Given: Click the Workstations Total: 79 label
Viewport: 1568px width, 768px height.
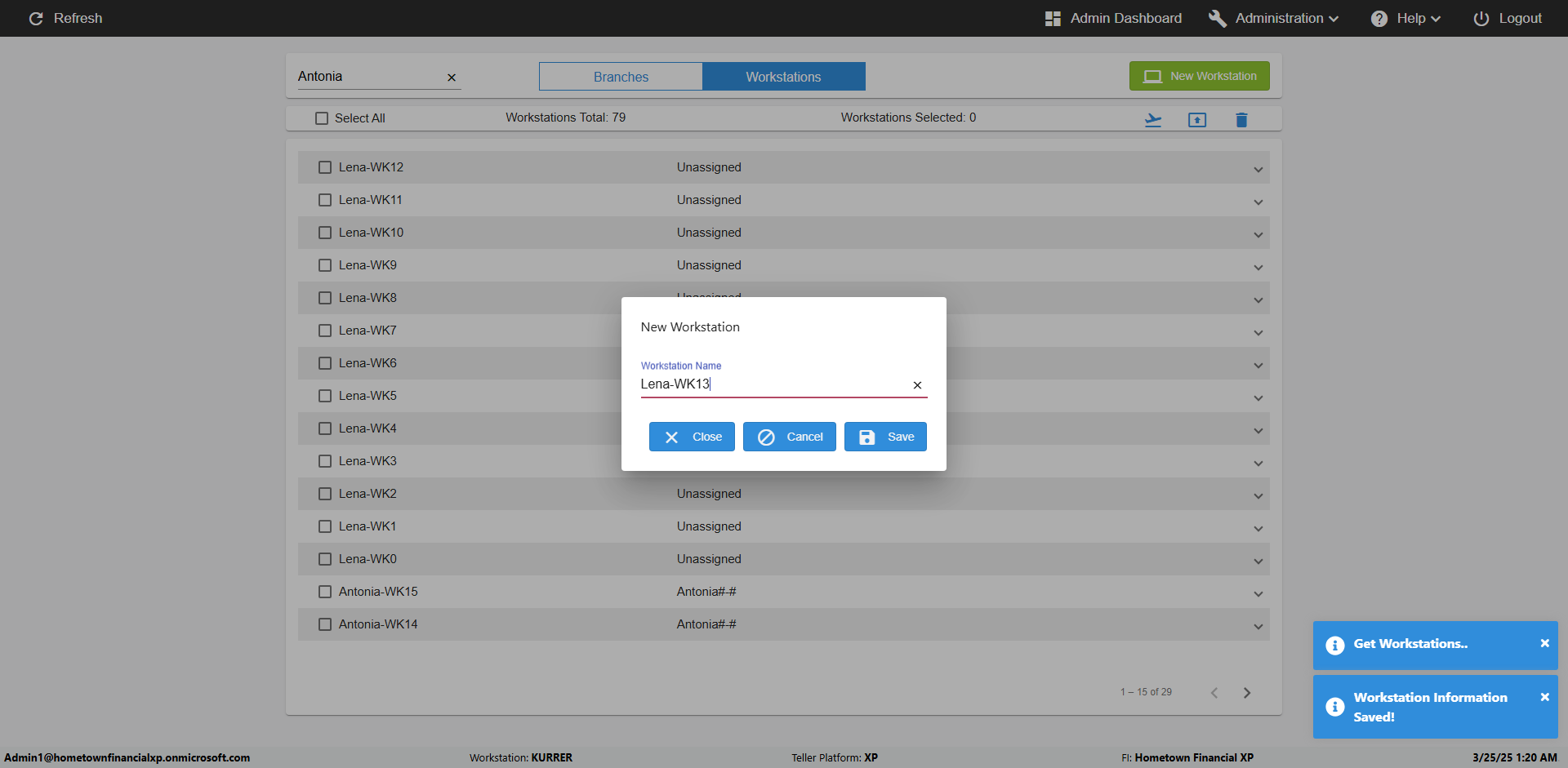Looking at the screenshot, I should 565,118.
